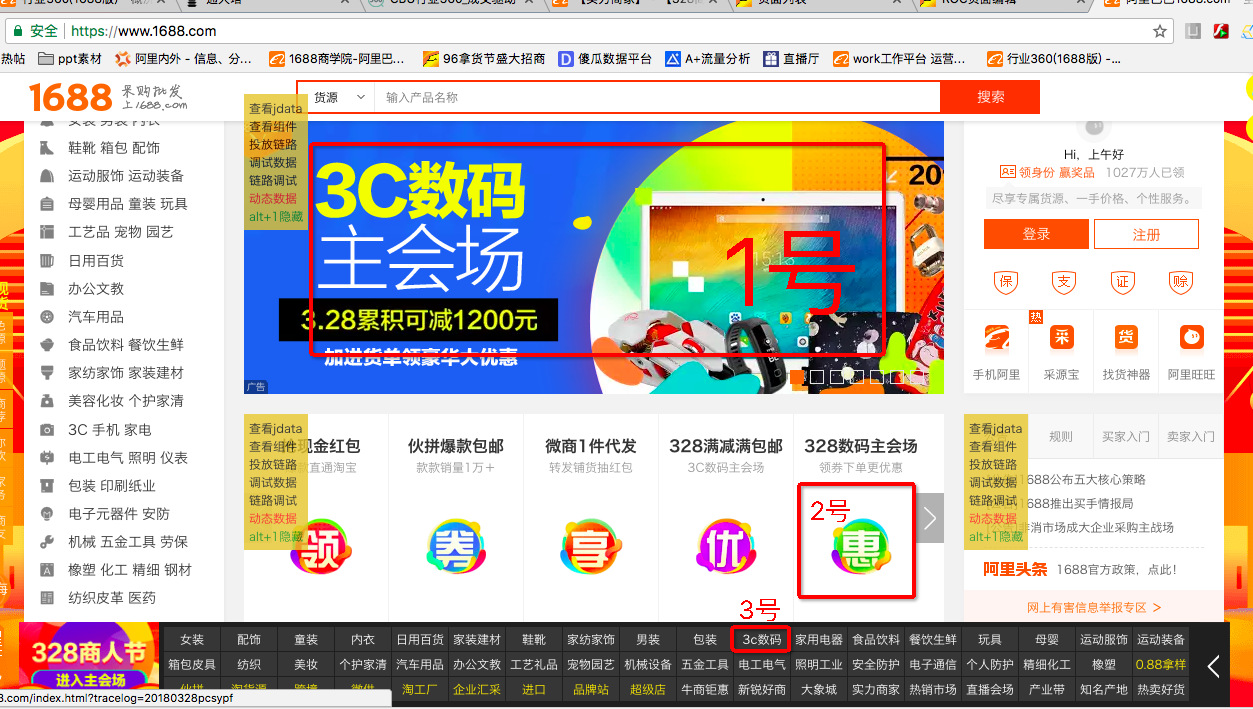Screen dimensions: 1253x709
Task: Open the A+流量分析 bookmark
Action: tap(707, 59)
